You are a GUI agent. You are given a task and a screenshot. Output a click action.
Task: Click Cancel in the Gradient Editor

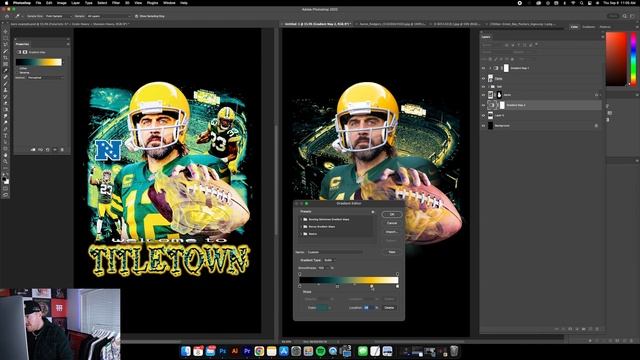(392, 223)
